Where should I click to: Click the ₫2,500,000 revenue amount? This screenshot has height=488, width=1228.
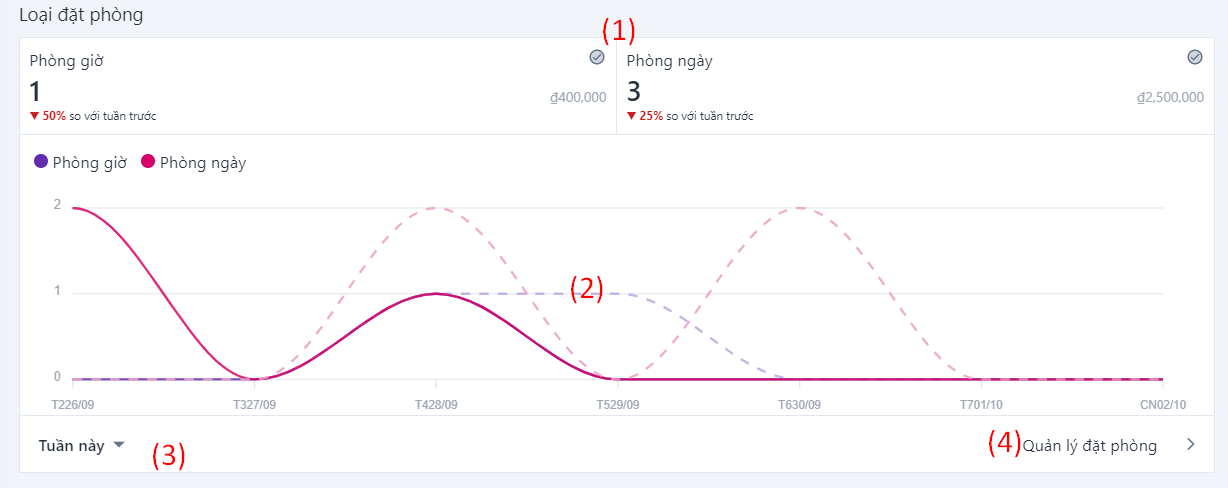1169,98
